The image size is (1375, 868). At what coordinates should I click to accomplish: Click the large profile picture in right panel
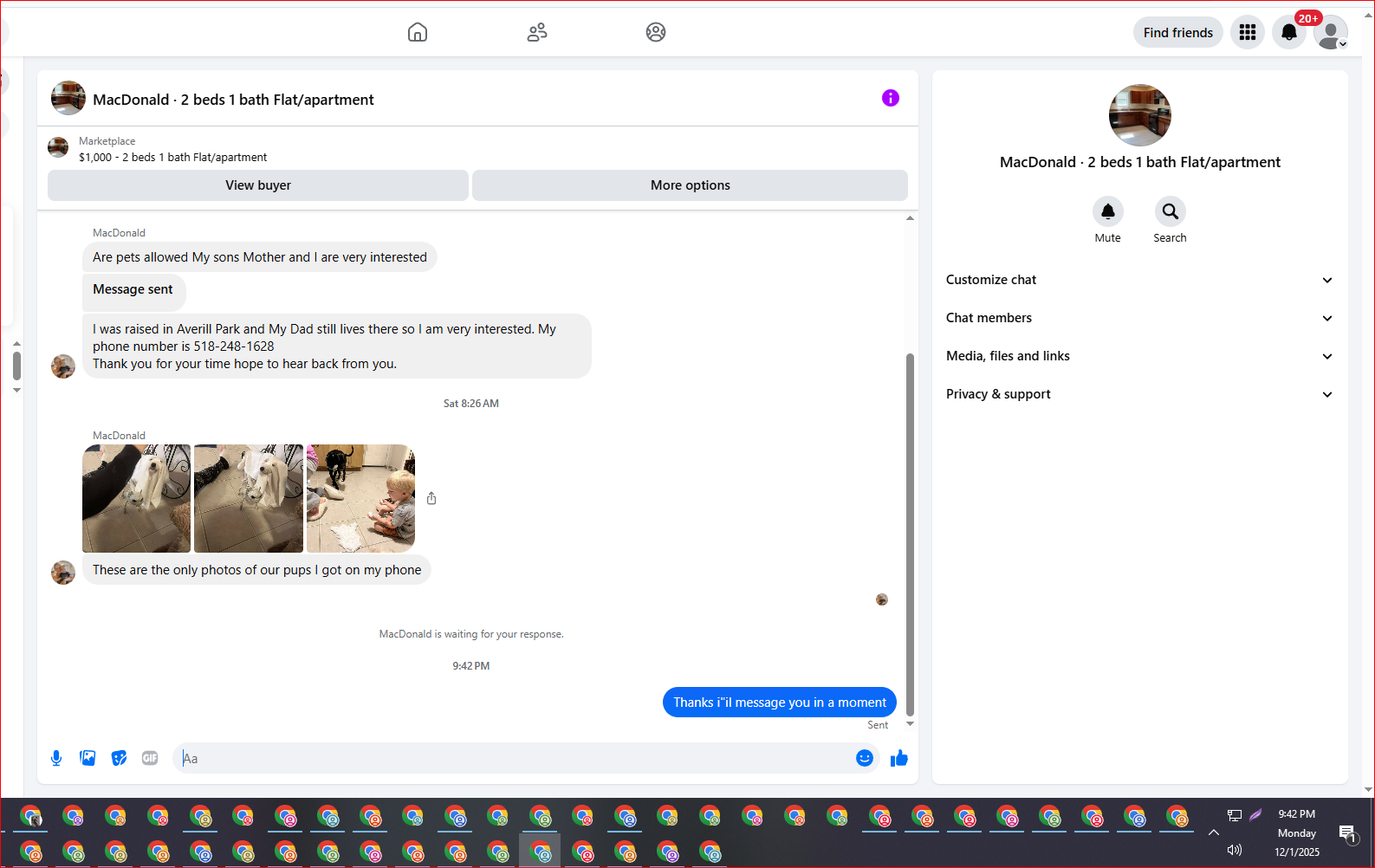click(x=1140, y=115)
